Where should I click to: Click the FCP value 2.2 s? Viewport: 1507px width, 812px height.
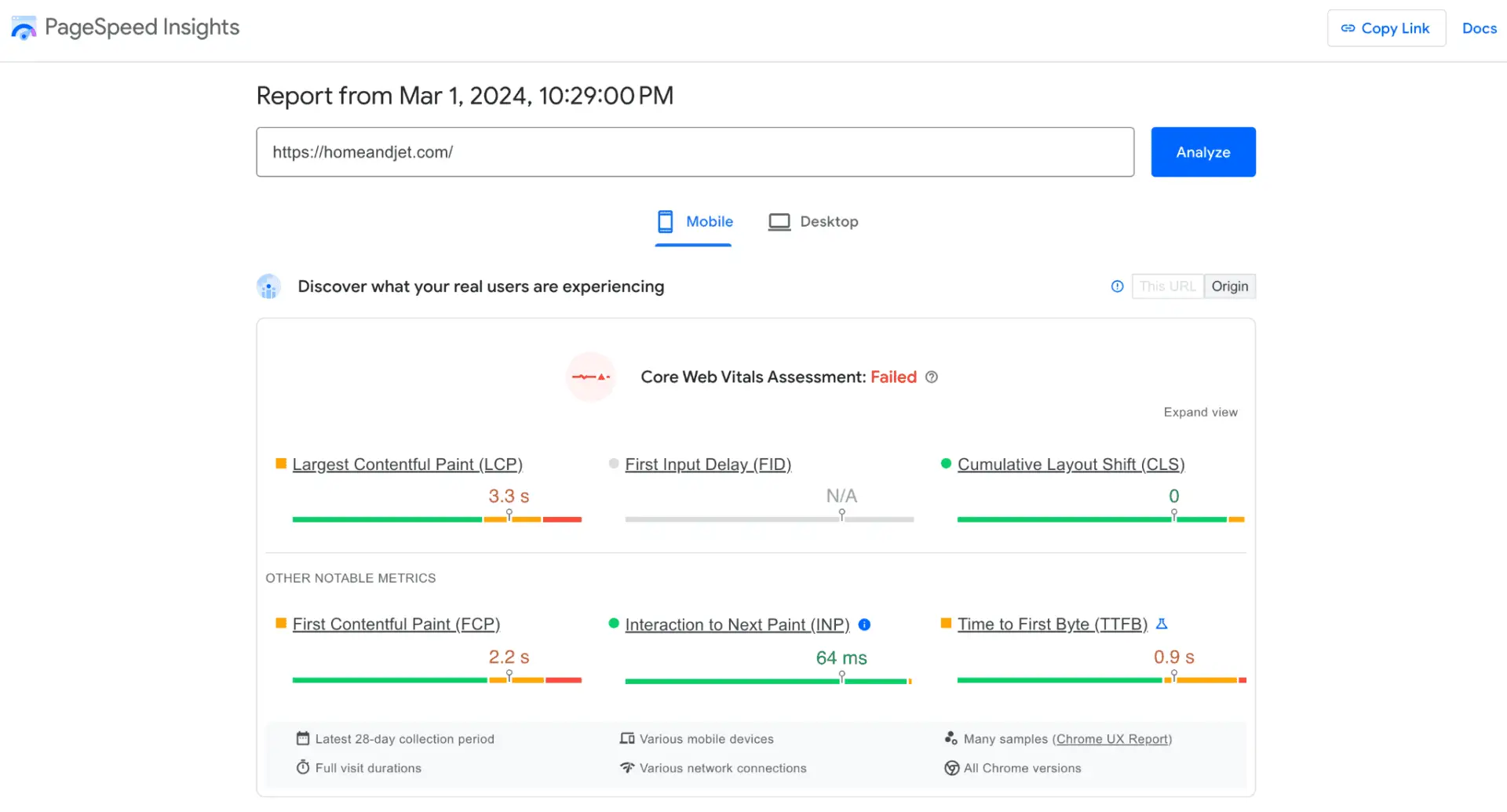tap(509, 657)
